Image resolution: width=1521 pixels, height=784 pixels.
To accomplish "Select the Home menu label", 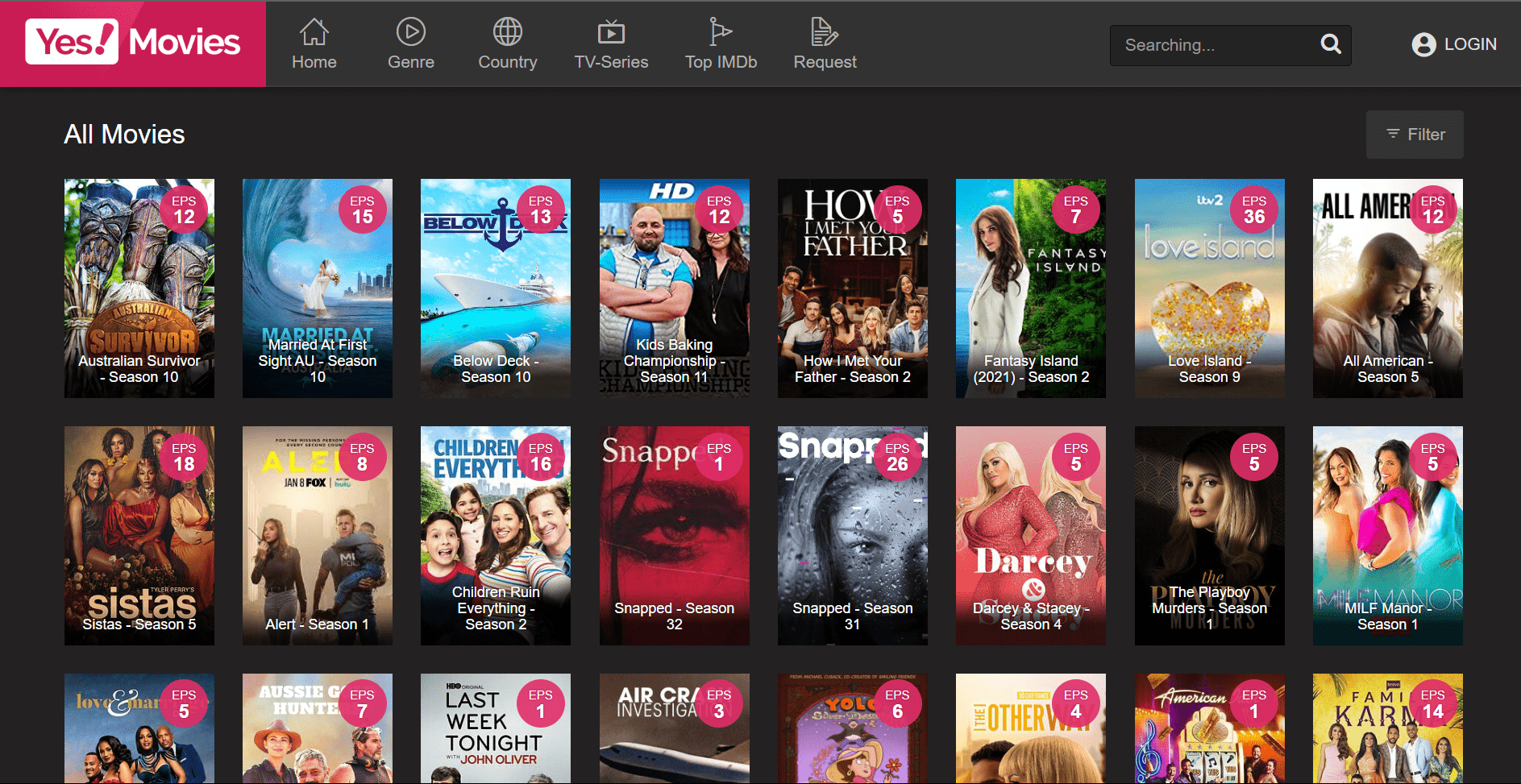I will point(314,62).
